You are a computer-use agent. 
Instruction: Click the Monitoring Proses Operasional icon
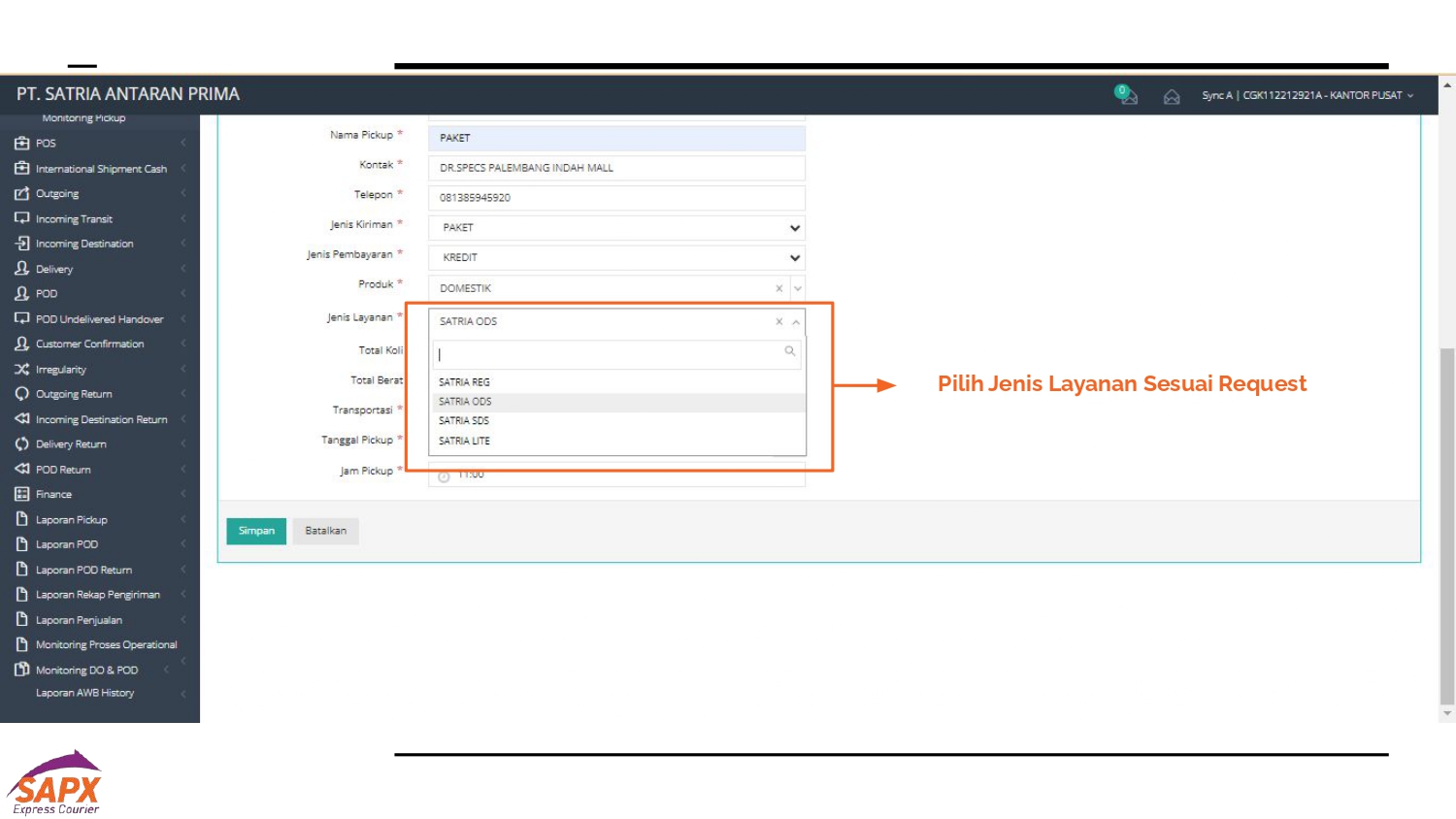(21, 644)
